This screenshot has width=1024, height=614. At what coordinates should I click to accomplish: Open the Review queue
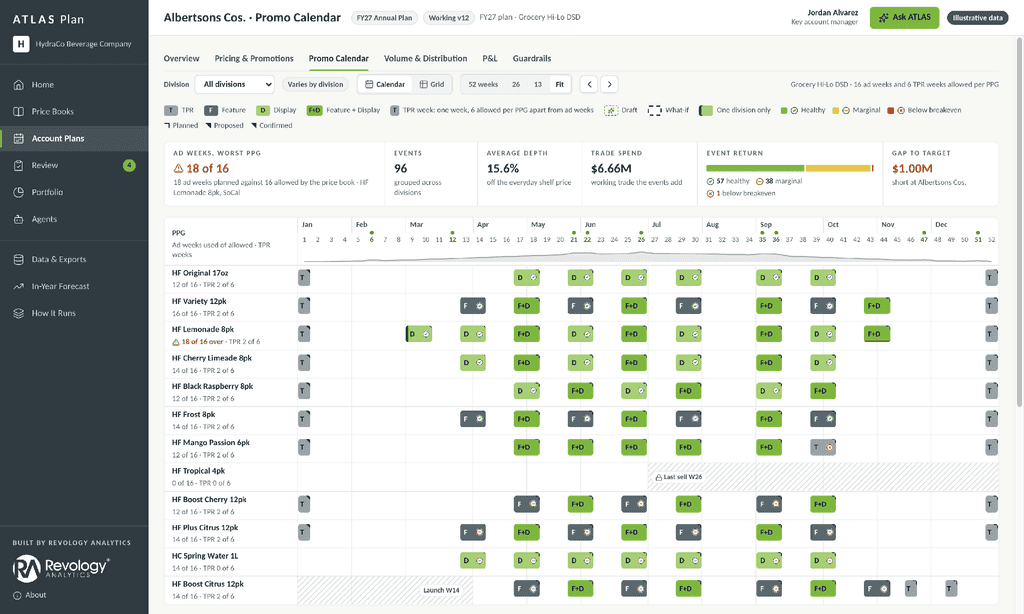74,165
